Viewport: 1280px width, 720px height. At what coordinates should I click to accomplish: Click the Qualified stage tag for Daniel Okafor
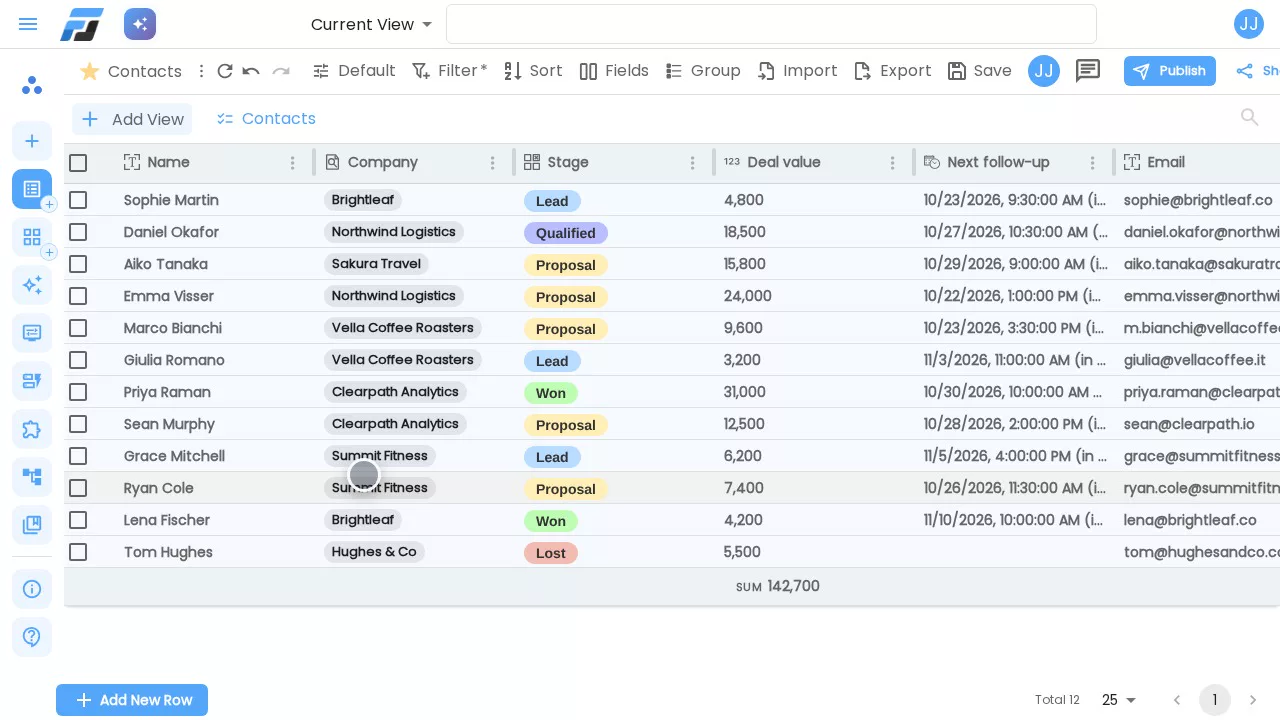click(566, 233)
